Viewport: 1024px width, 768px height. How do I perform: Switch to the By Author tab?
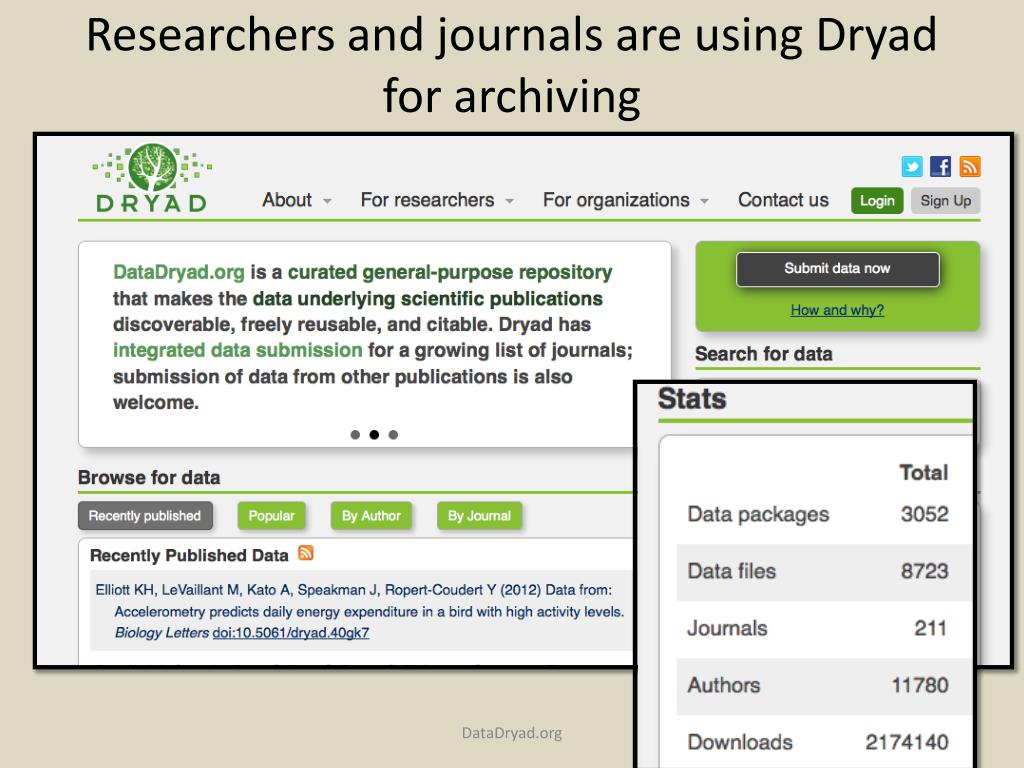click(x=371, y=516)
